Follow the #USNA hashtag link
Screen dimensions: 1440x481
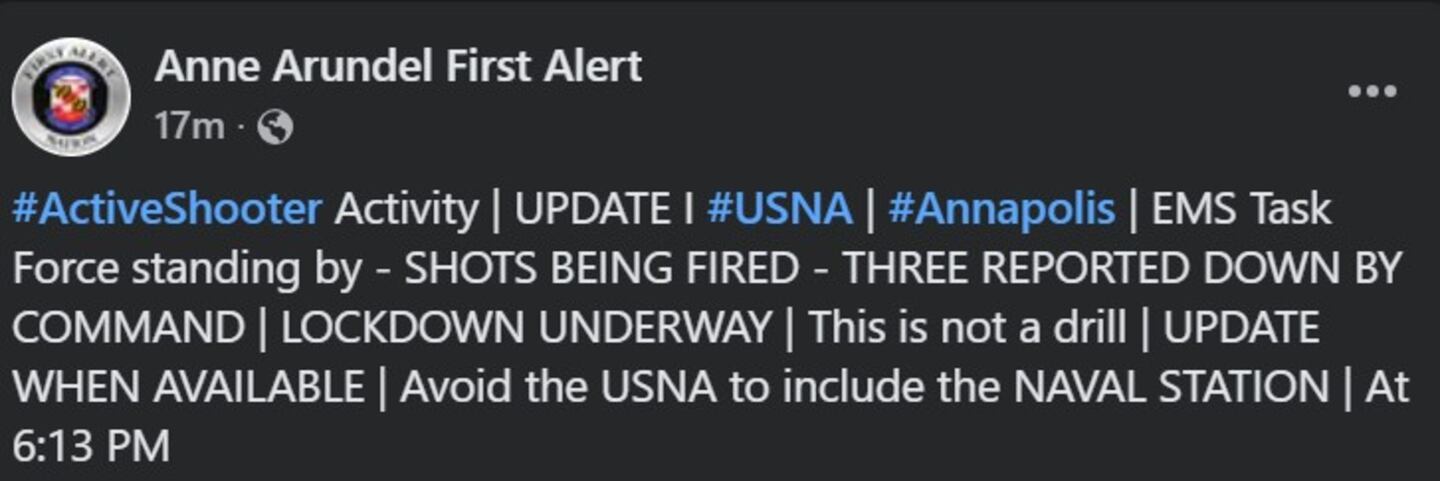click(779, 210)
